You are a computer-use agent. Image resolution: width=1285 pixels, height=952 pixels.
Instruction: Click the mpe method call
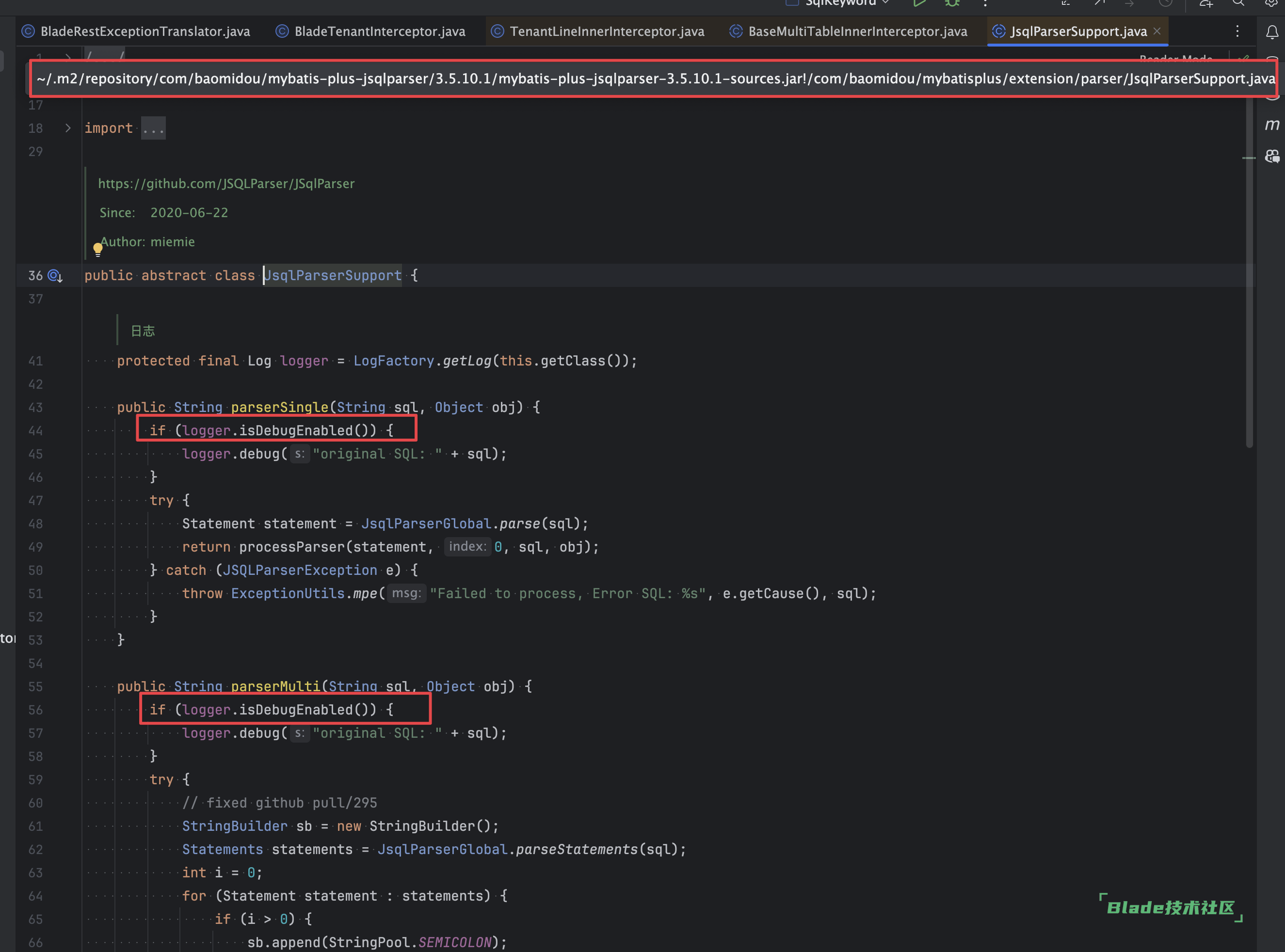pyautogui.click(x=365, y=594)
